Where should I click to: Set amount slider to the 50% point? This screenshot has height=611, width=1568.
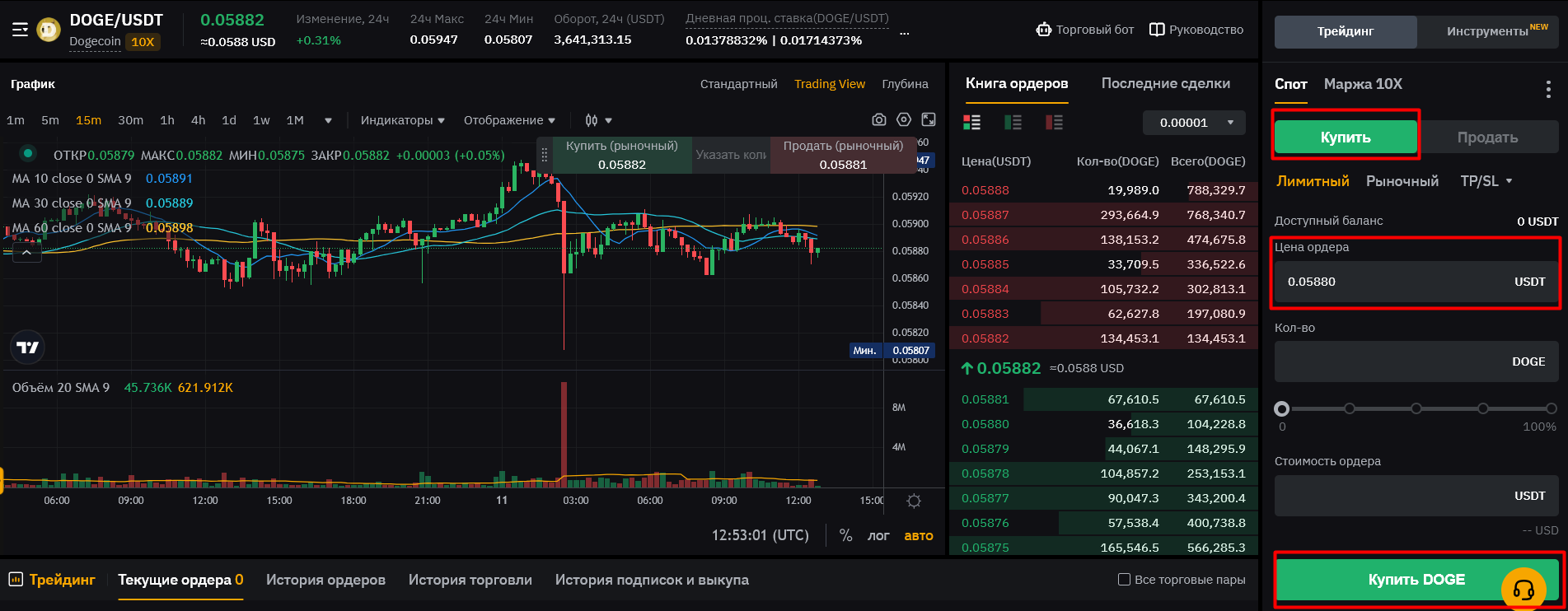coord(1416,408)
